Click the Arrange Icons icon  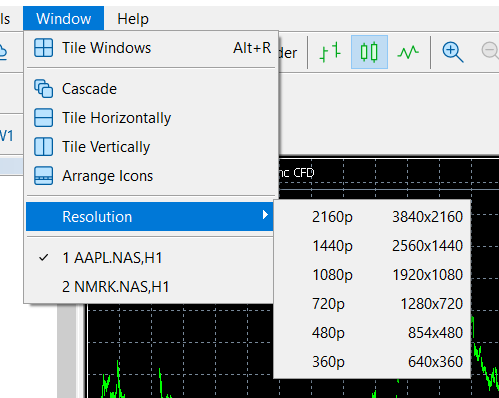(43, 176)
